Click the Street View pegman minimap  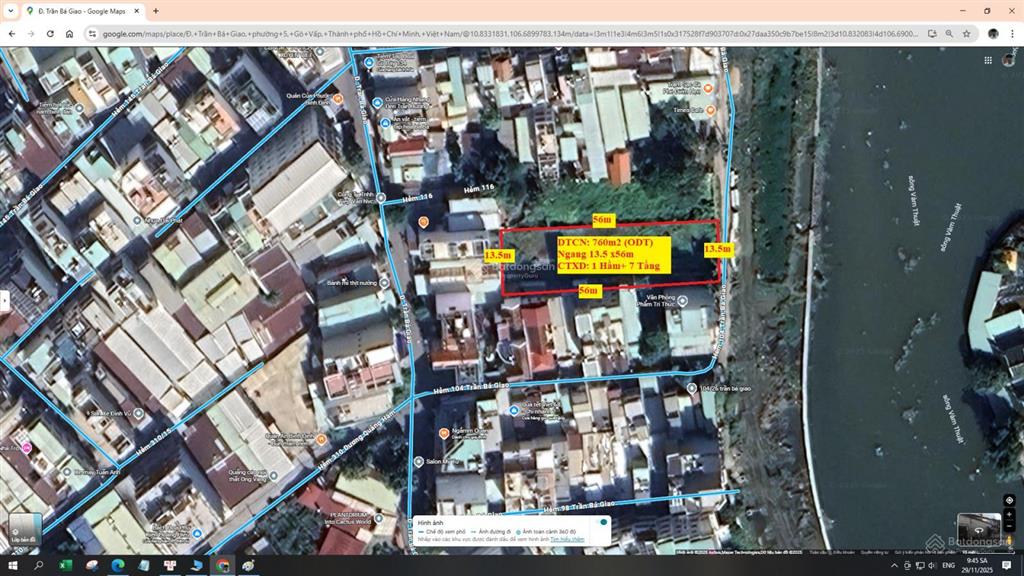point(978,530)
